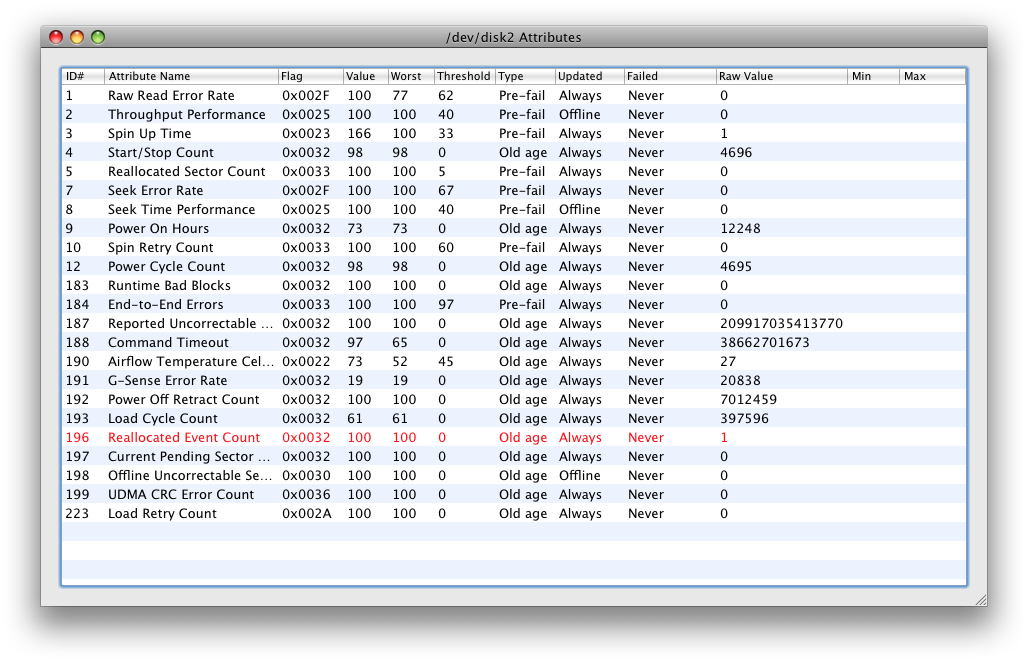This screenshot has height=662, width=1028.
Task: Click raw value 12248
Action: [x=740, y=229]
